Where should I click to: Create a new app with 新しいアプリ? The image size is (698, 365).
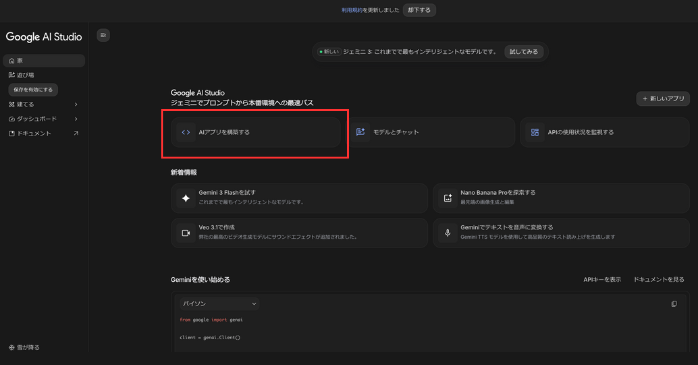pos(663,98)
